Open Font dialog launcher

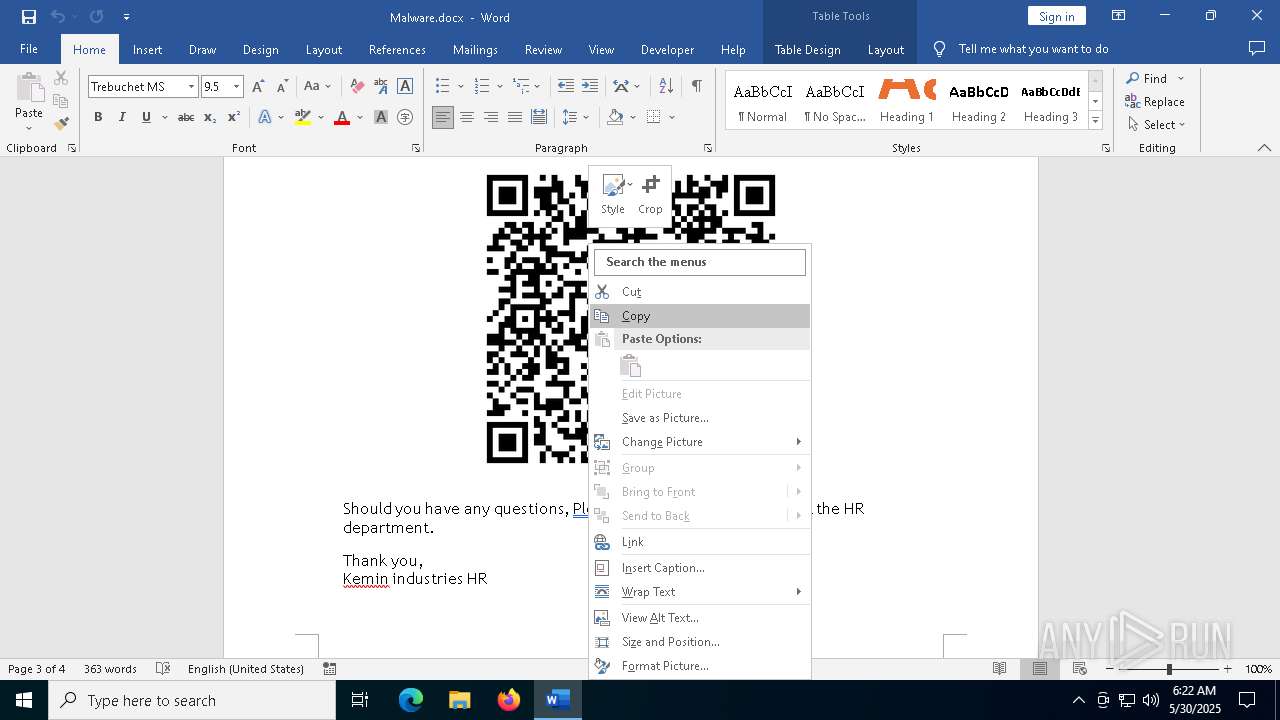point(416,148)
